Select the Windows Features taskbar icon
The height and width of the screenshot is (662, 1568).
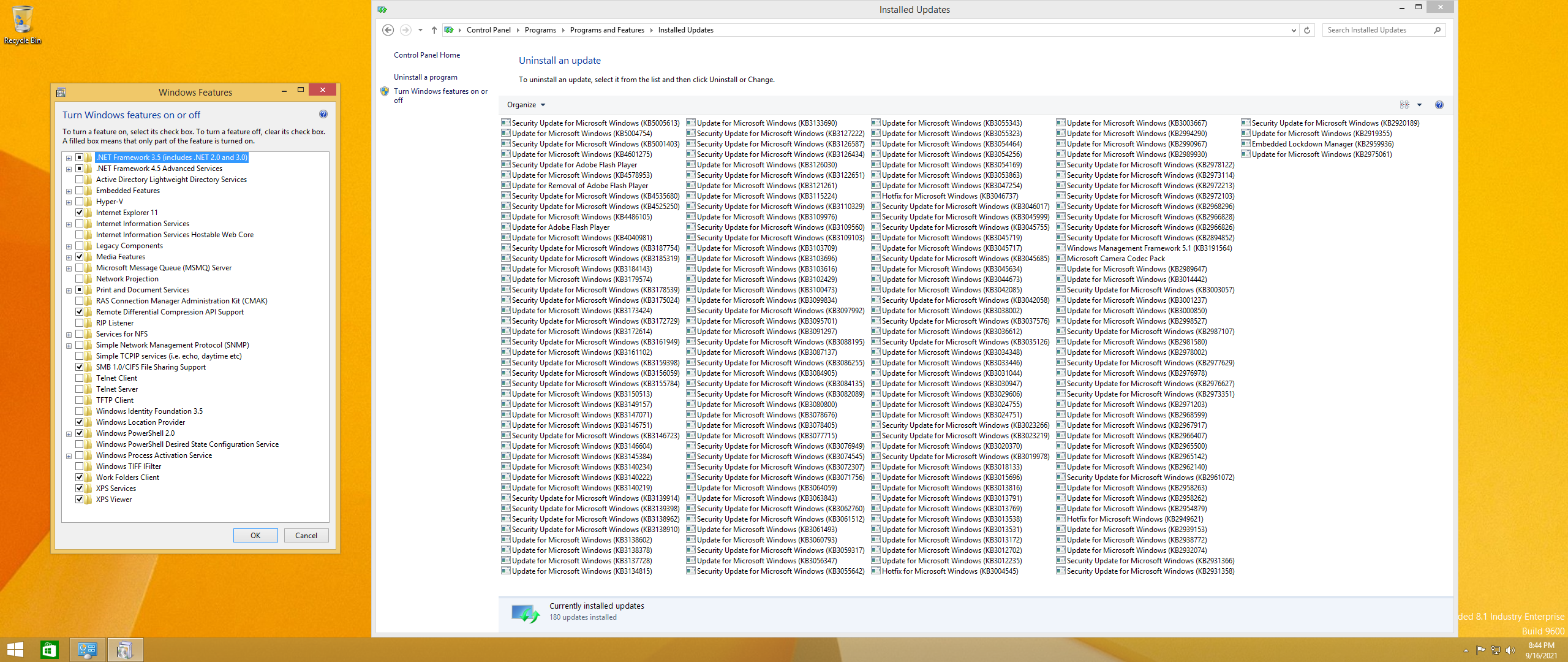pyautogui.click(x=125, y=650)
